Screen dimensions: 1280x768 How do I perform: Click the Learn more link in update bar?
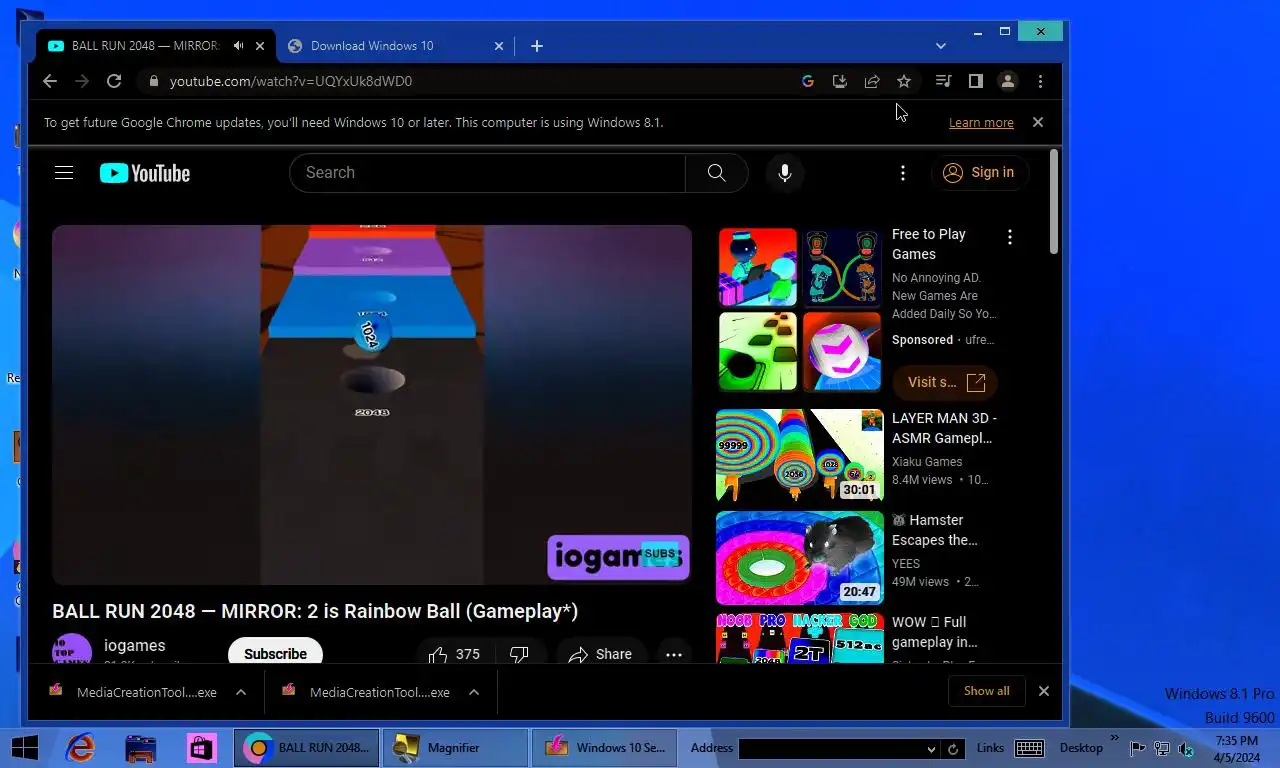pos(981,123)
